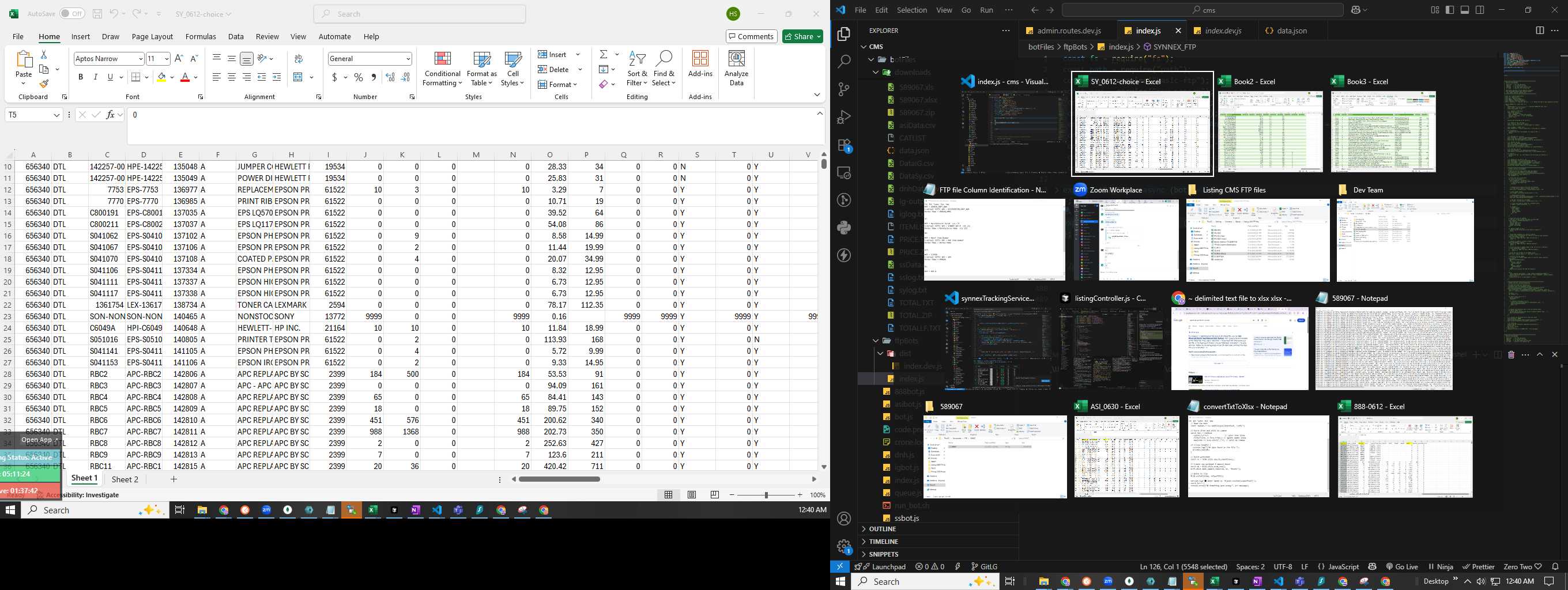Increase font size with the large A icon
The height and width of the screenshot is (590, 1568).
[x=178, y=58]
